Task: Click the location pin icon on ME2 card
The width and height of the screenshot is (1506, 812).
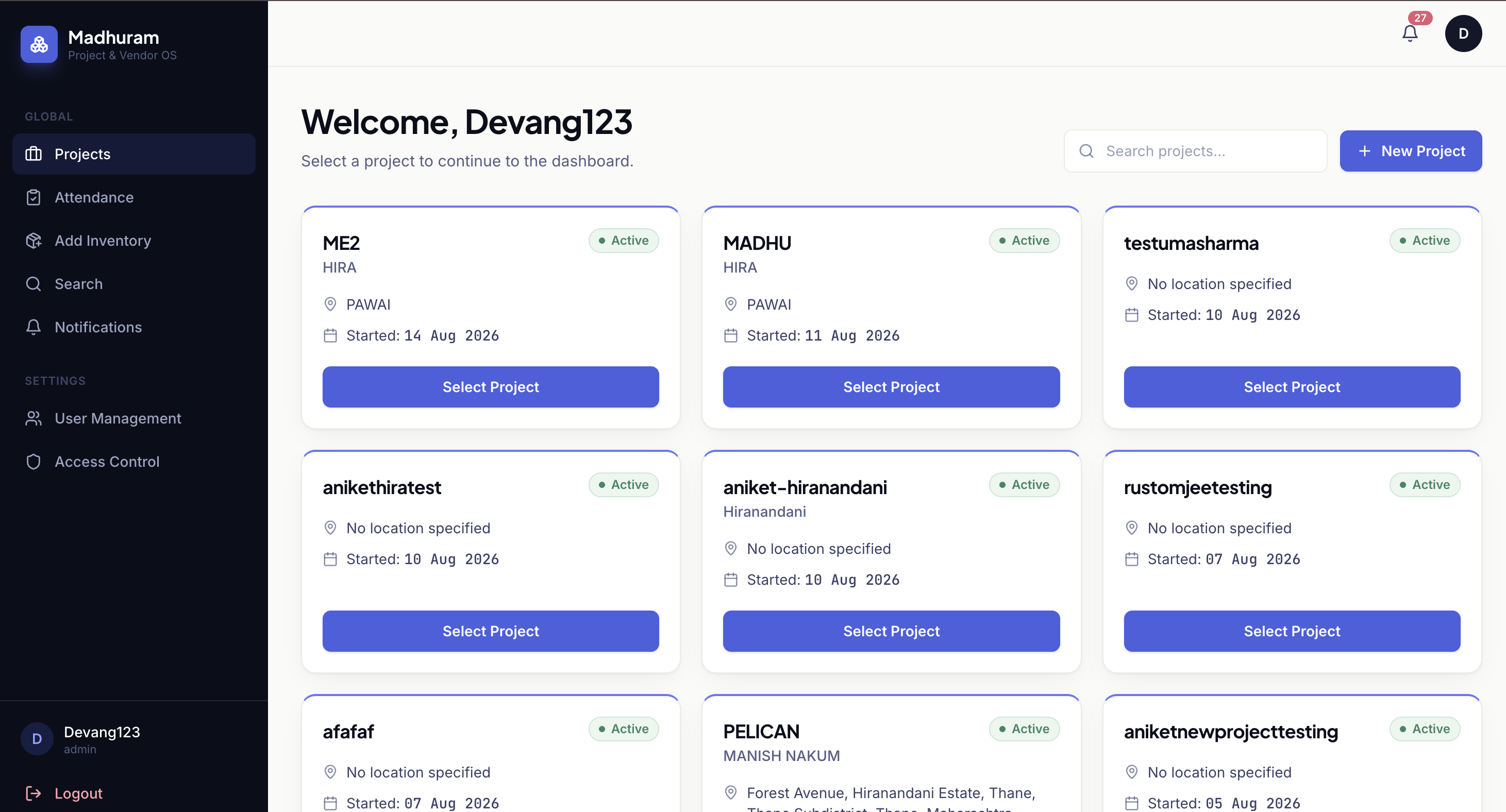Action: click(x=330, y=304)
